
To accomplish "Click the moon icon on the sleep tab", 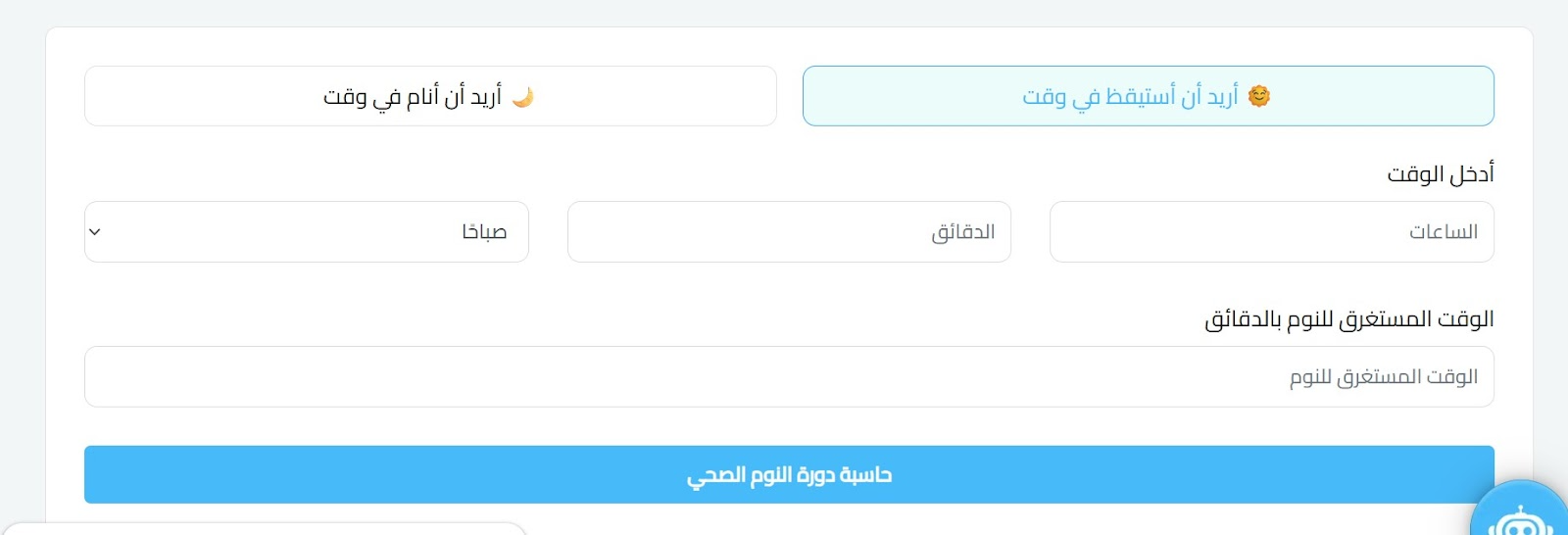I will pyautogui.click(x=523, y=97).
